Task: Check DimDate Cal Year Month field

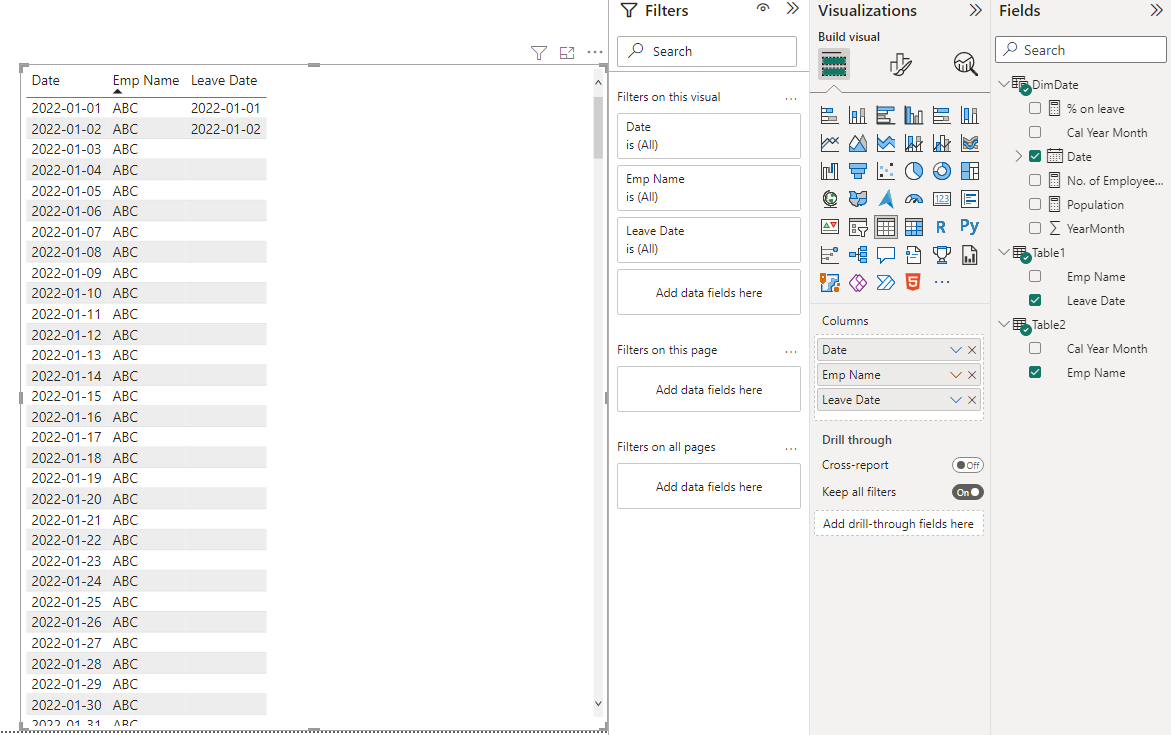Action: click(1034, 132)
